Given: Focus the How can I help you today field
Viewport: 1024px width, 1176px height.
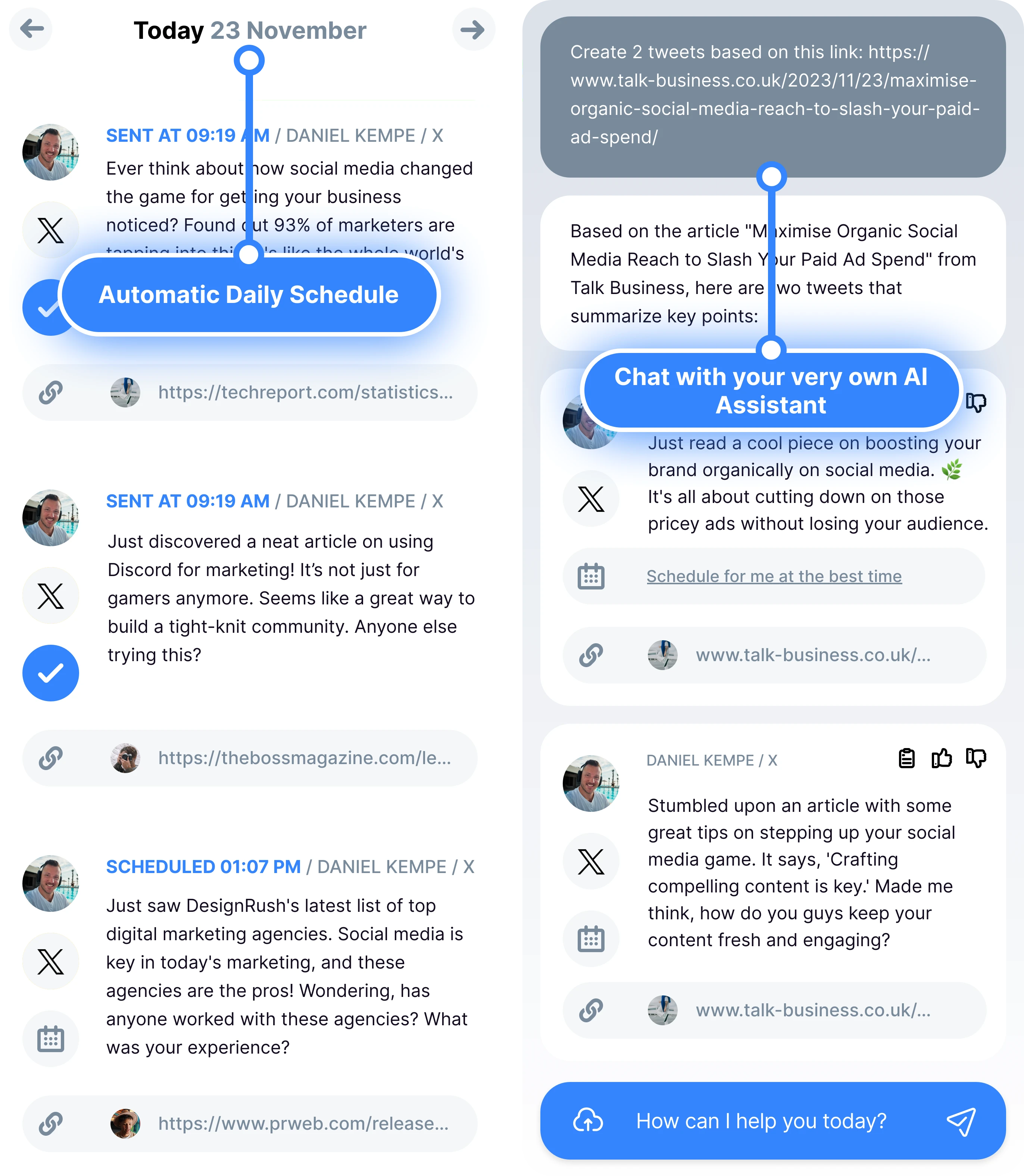Looking at the screenshot, I should 761,1121.
